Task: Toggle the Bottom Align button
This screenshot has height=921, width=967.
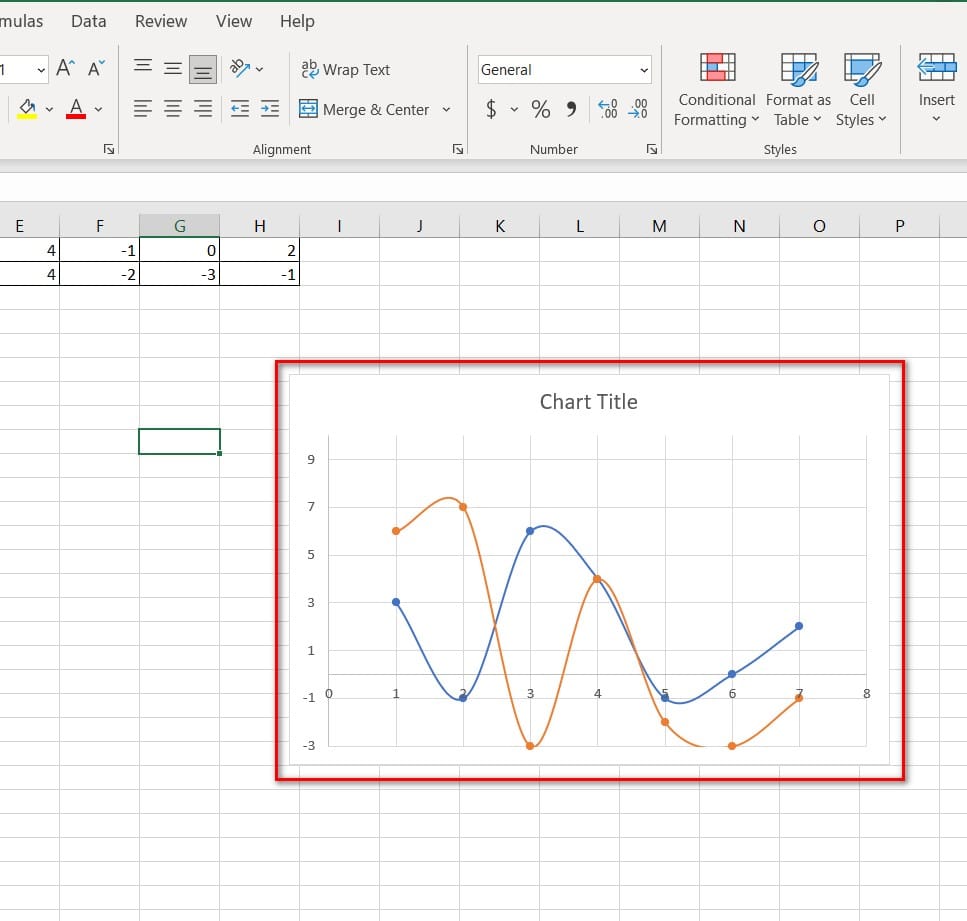Action: (x=203, y=69)
